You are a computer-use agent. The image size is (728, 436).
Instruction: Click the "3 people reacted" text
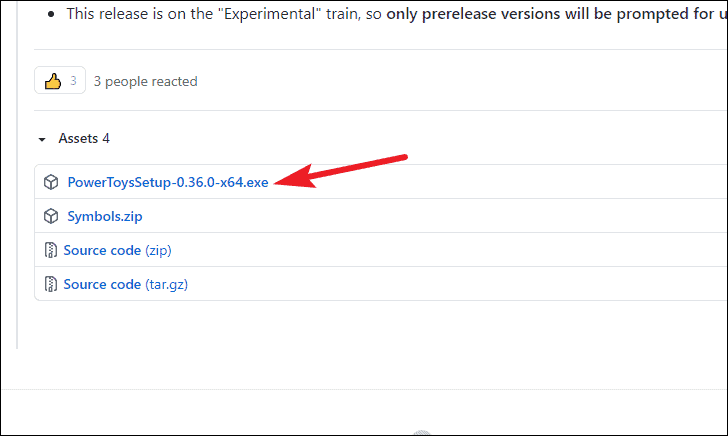(146, 81)
